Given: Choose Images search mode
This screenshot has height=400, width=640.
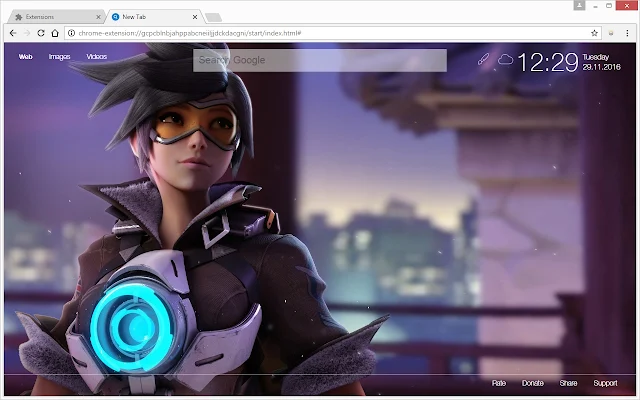Looking at the screenshot, I should pyautogui.click(x=60, y=57).
